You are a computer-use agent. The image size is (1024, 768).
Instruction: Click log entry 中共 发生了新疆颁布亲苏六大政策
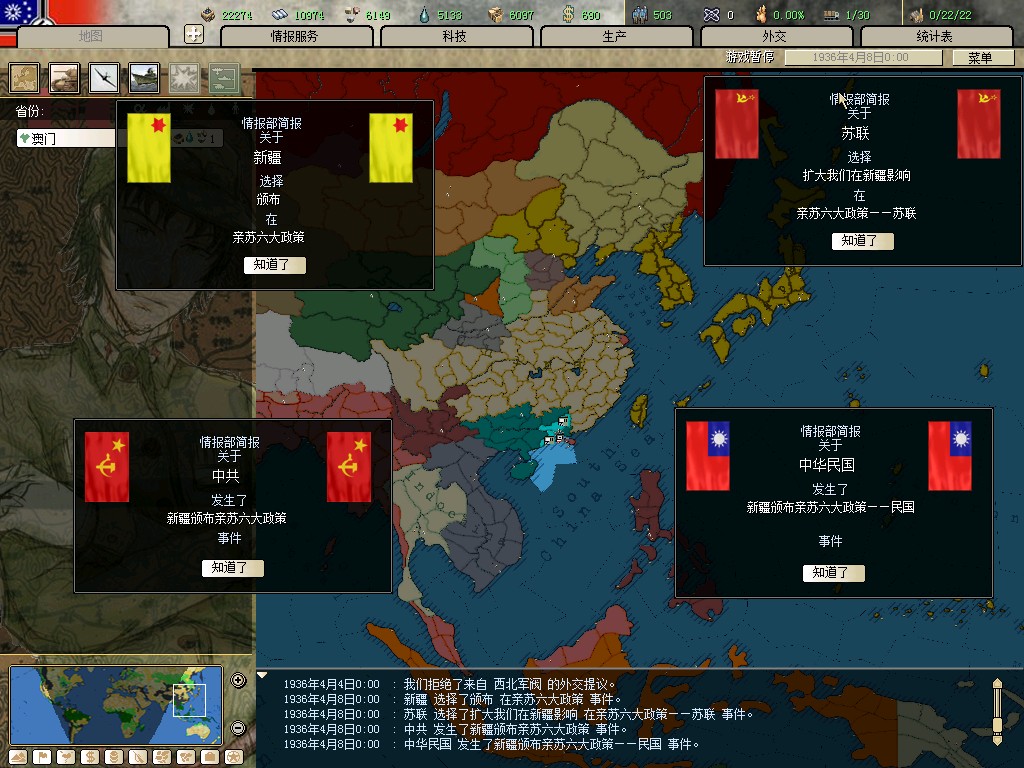tap(455, 729)
